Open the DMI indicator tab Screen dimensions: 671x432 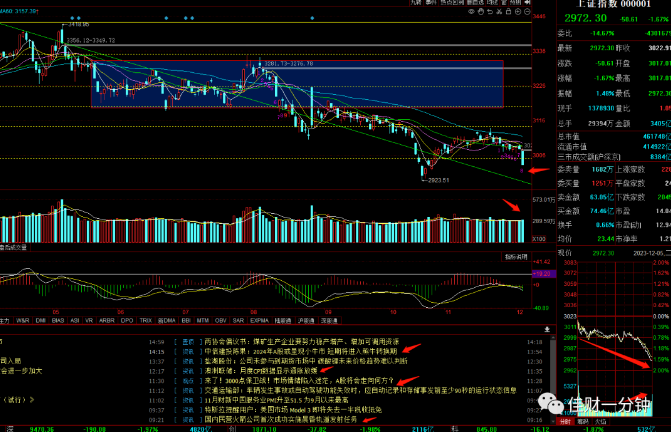[41, 320]
